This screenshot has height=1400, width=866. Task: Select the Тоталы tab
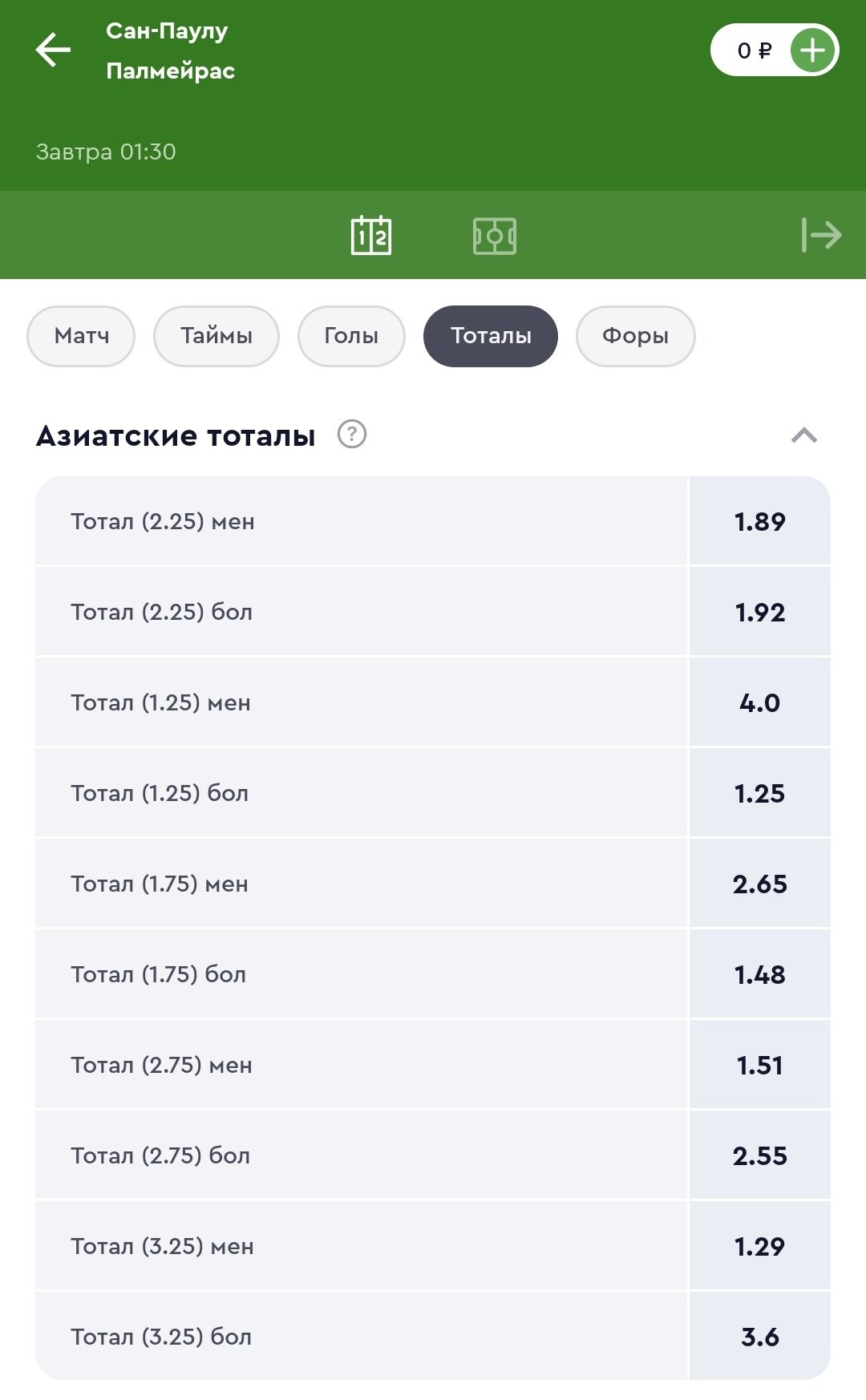point(491,336)
